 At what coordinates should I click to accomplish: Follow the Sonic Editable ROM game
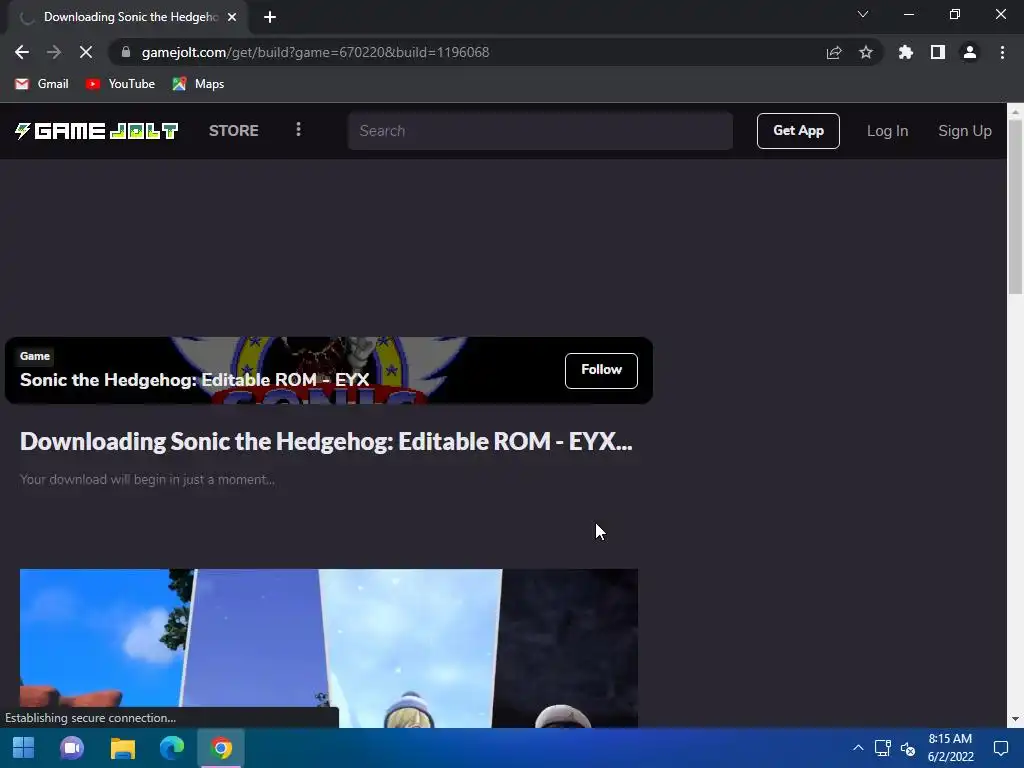click(601, 370)
